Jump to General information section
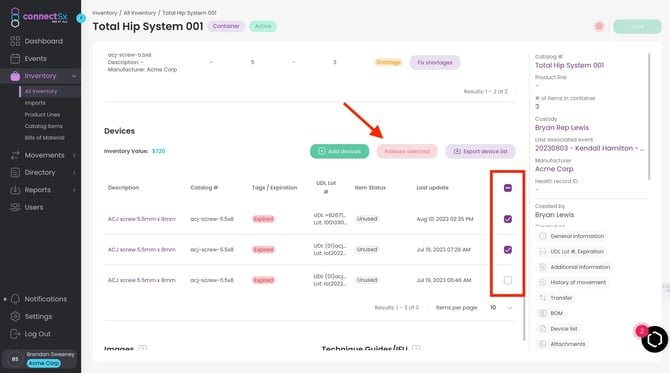Viewport: 670px width, 373px height. tap(572, 236)
